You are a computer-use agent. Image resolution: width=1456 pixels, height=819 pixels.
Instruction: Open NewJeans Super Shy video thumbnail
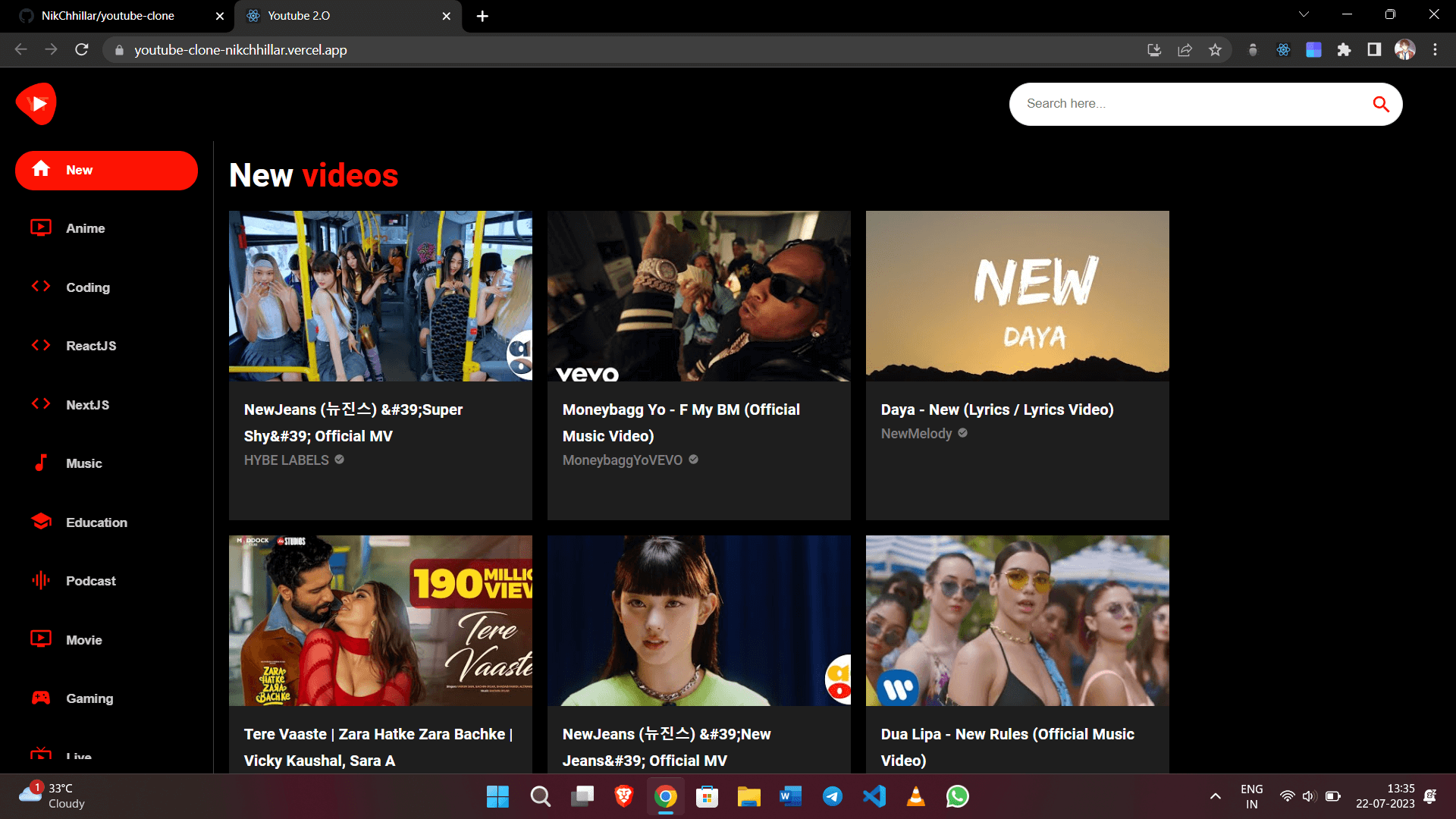click(381, 296)
